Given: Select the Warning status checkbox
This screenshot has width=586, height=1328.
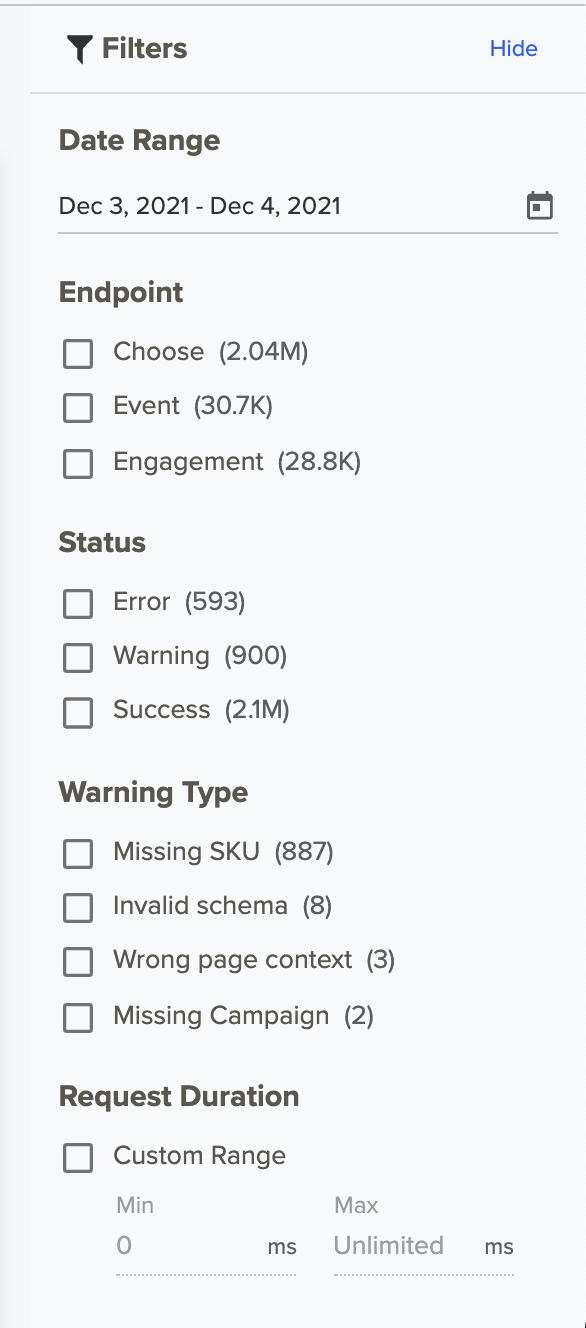Looking at the screenshot, I should click(78, 658).
